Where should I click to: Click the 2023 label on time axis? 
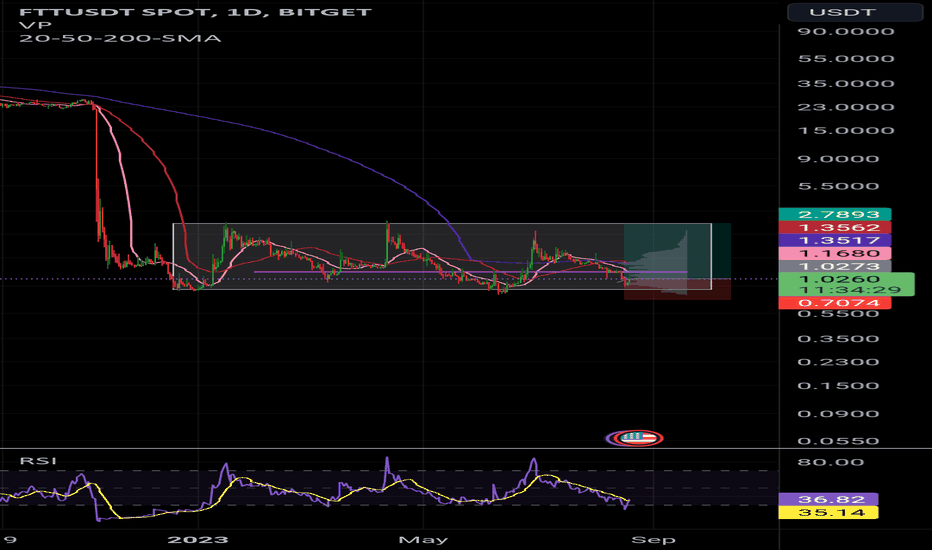tap(198, 540)
